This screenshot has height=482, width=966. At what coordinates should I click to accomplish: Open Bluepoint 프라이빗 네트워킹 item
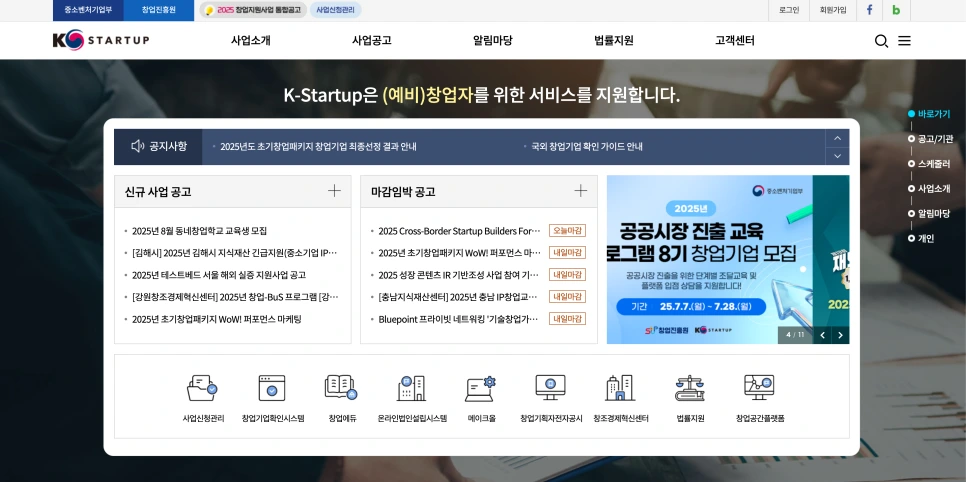[459, 319]
